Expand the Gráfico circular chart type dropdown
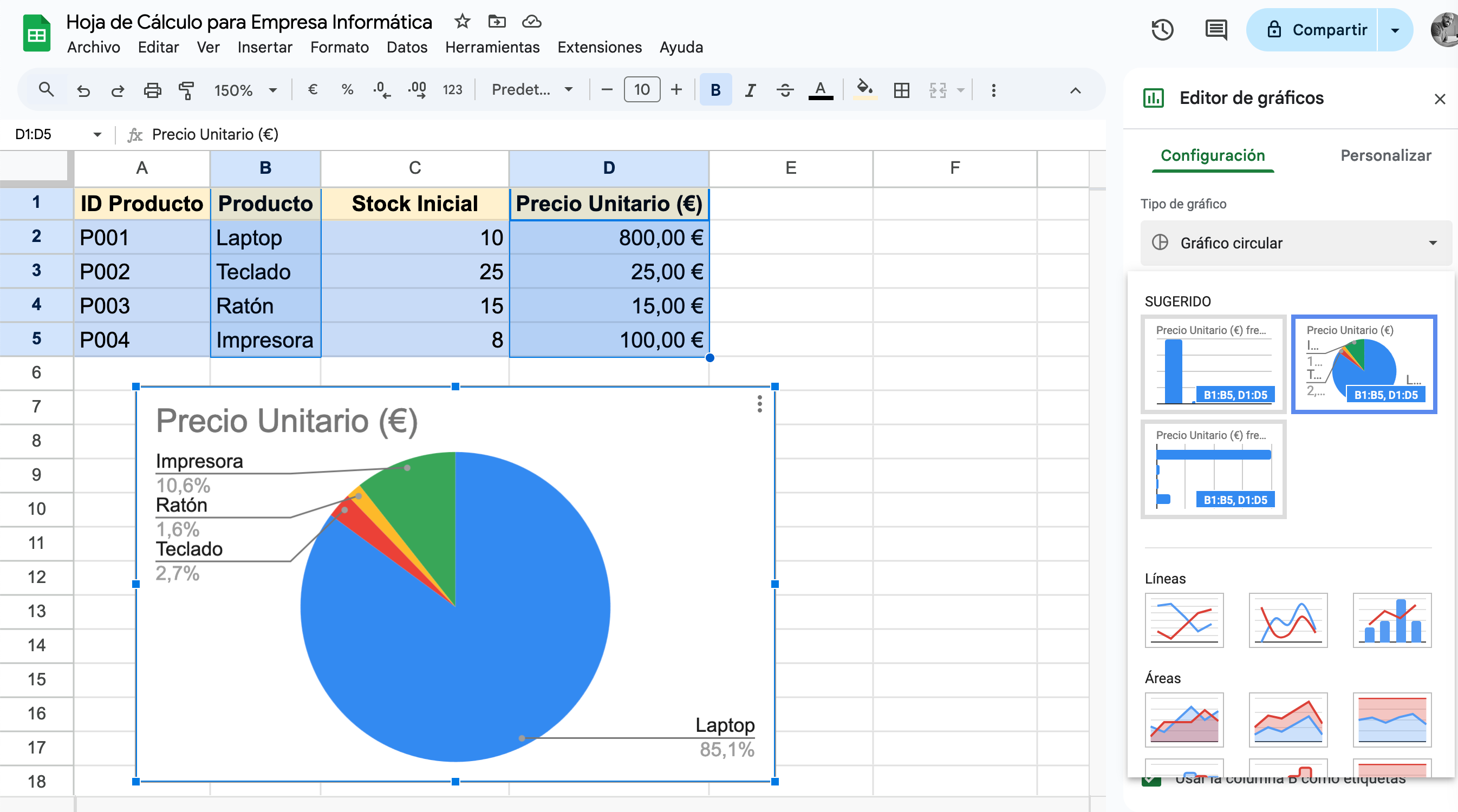1458x812 pixels. 1296,243
